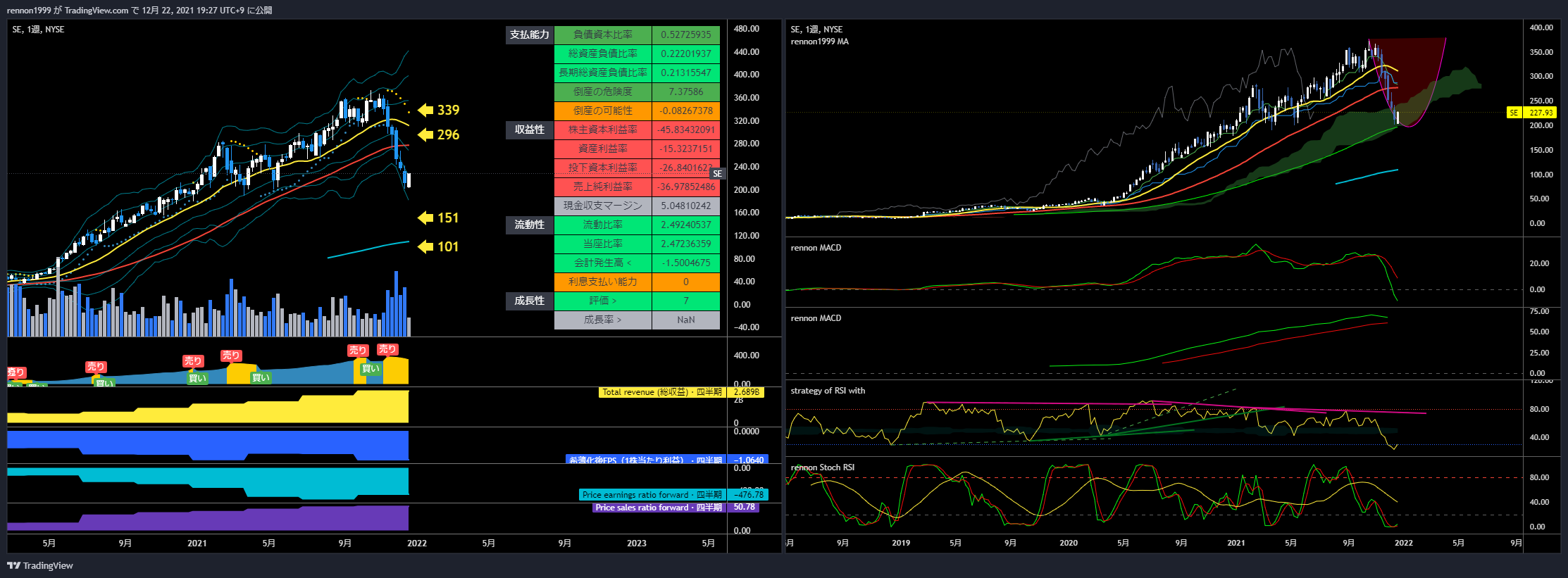Click the rennon MACD title in the 20.00-scaled pane
1568x578 pixels.
816,248
